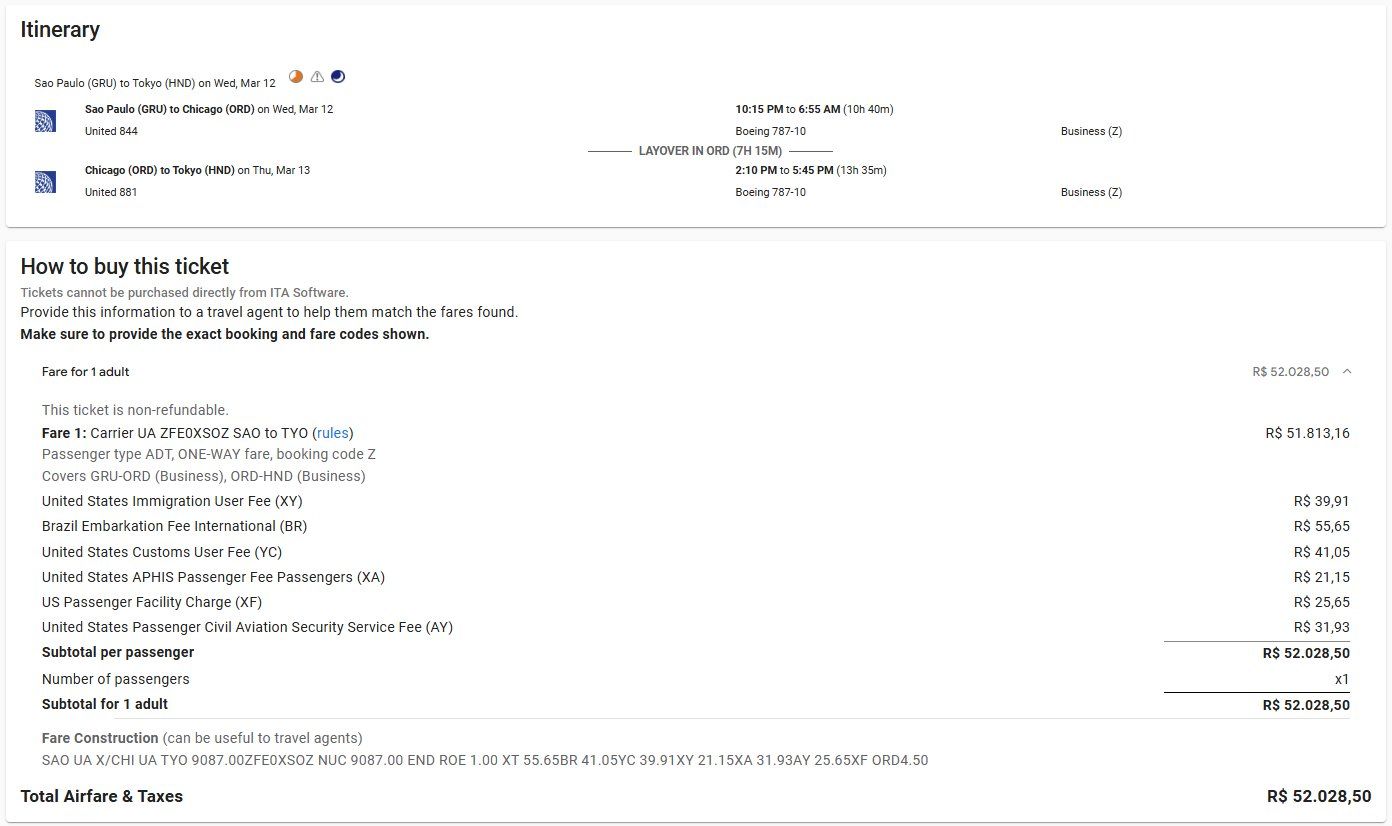The height and width of the screenshot is (826, 1392).
Task: Click the R$ 21,15 fee amount
Action: coord(1321,577)
